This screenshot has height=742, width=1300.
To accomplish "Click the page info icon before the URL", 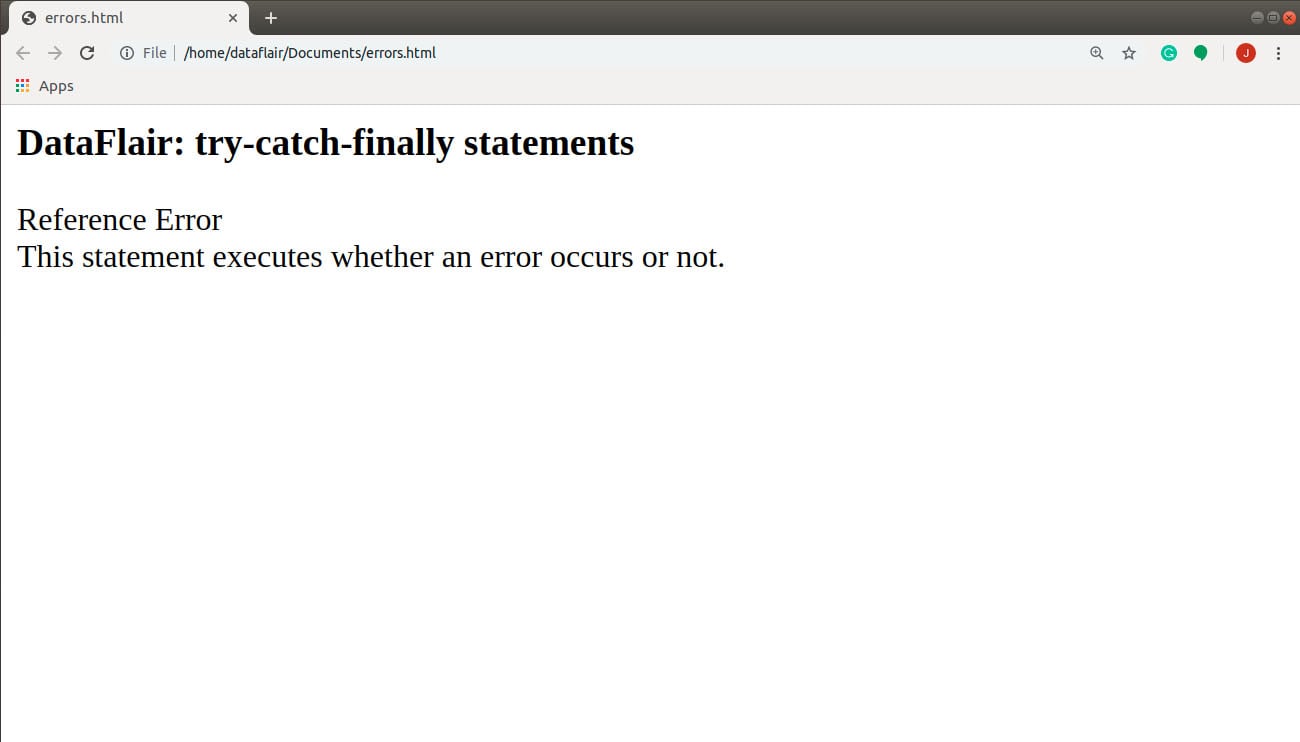I will (x=126, y=53).
